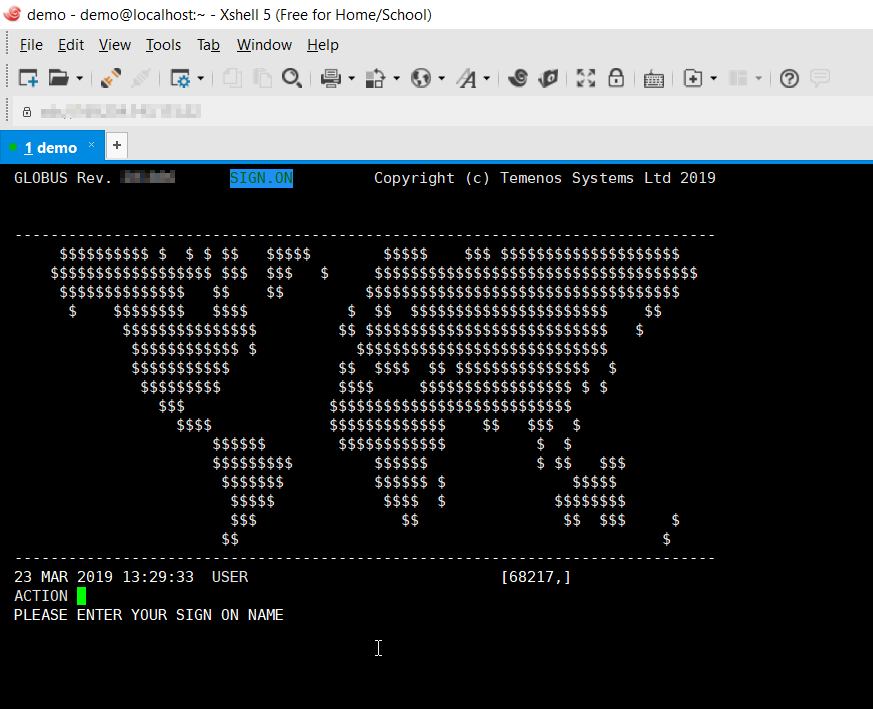Select the Connect icon in the toolbar
The height and width of the screenshot is (709, 873).
110,78
